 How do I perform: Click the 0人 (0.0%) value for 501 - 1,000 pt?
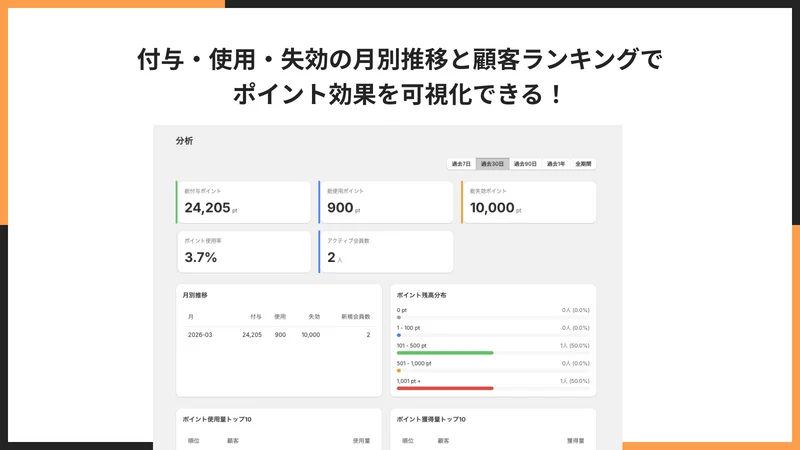pyautogui.click(x=576, y=363)
